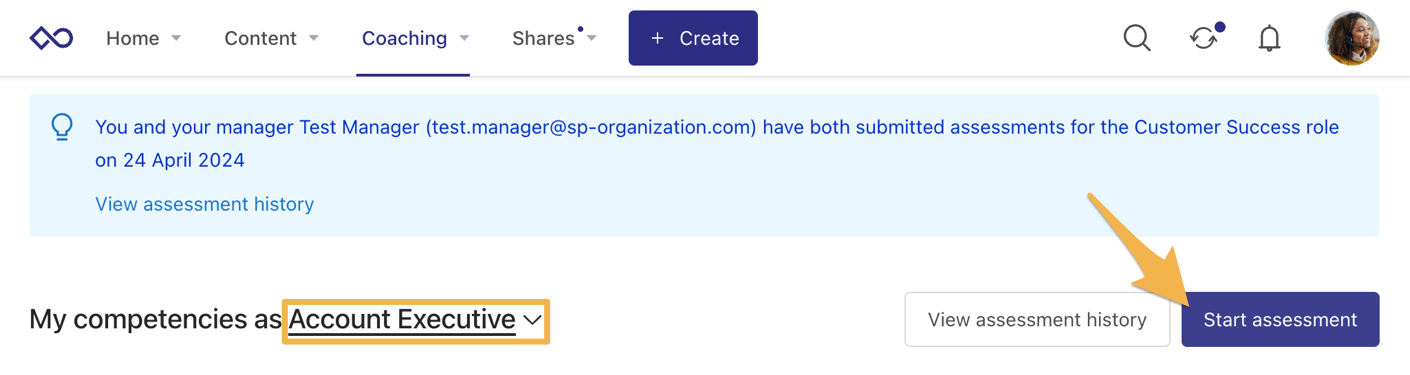Expand the Shares menu arrow
The height and width of the screenshot is (375, 1410).
[591, 38]
